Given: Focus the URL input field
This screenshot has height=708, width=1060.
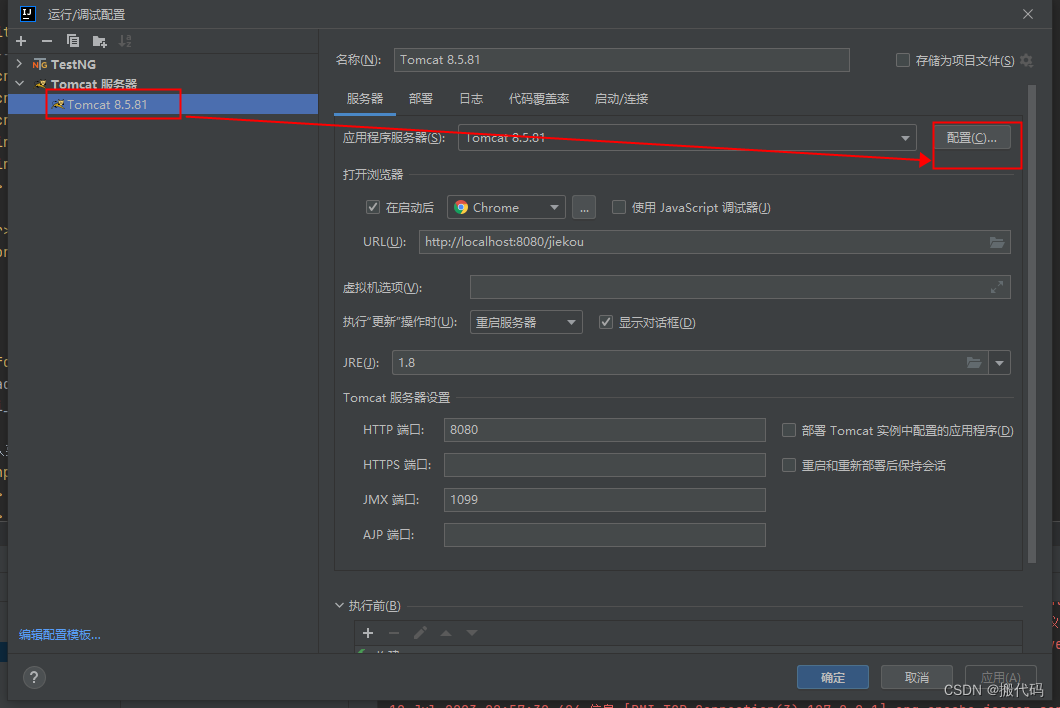Looking at the screenshot, I should [x=715, y=242].
